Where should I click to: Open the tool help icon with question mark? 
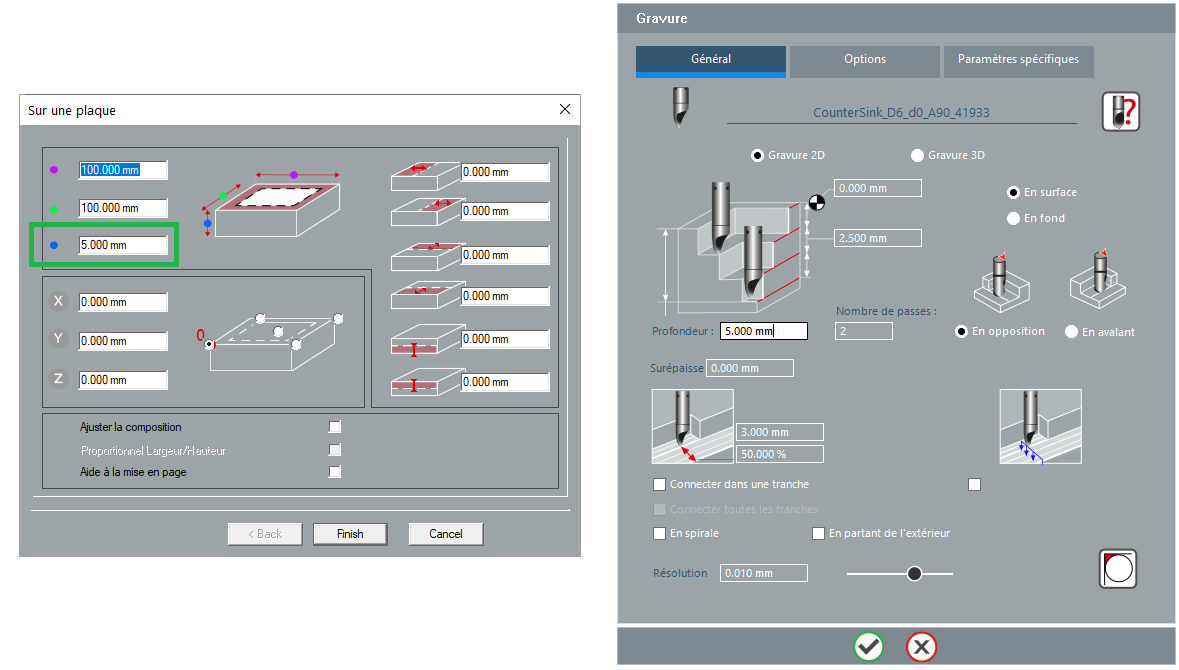(1120, 111)
